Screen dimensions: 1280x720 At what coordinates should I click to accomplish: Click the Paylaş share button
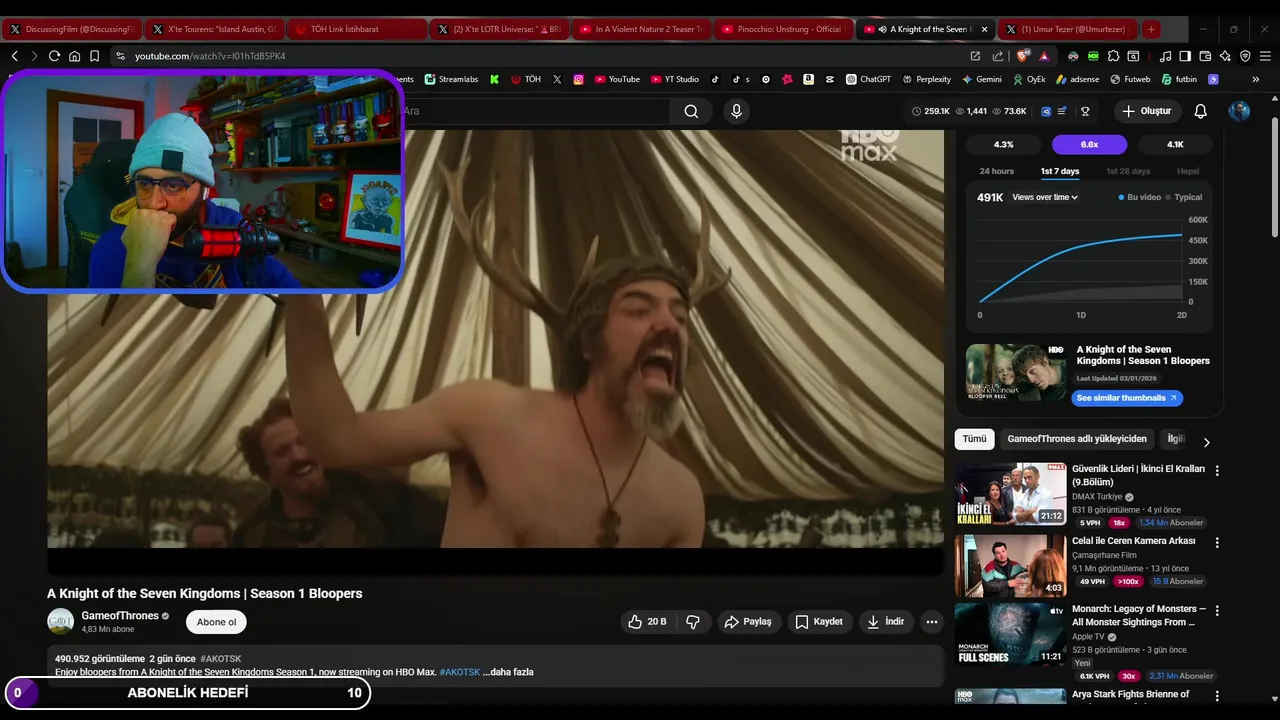tap(747, 622)
